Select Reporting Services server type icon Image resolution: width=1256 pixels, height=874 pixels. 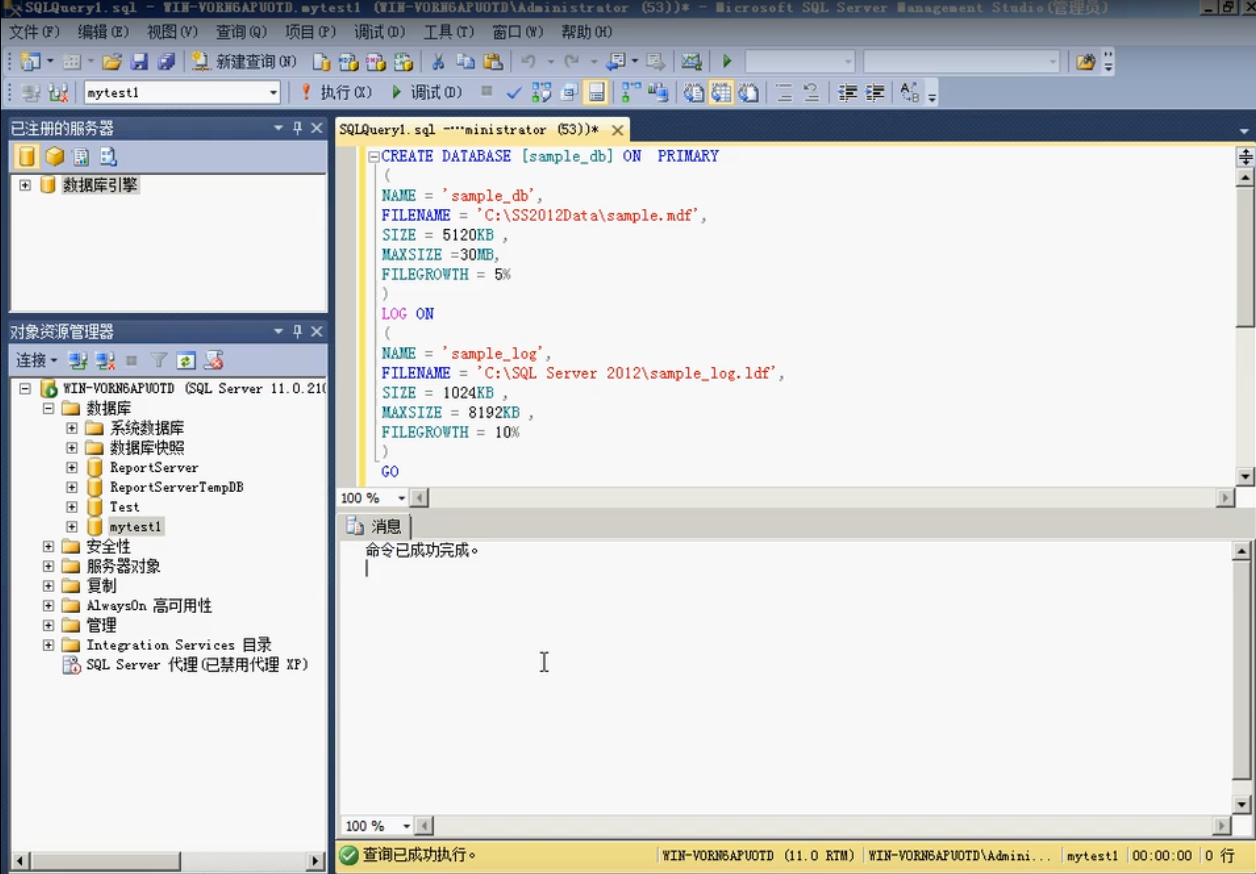[x=81, y=157]
